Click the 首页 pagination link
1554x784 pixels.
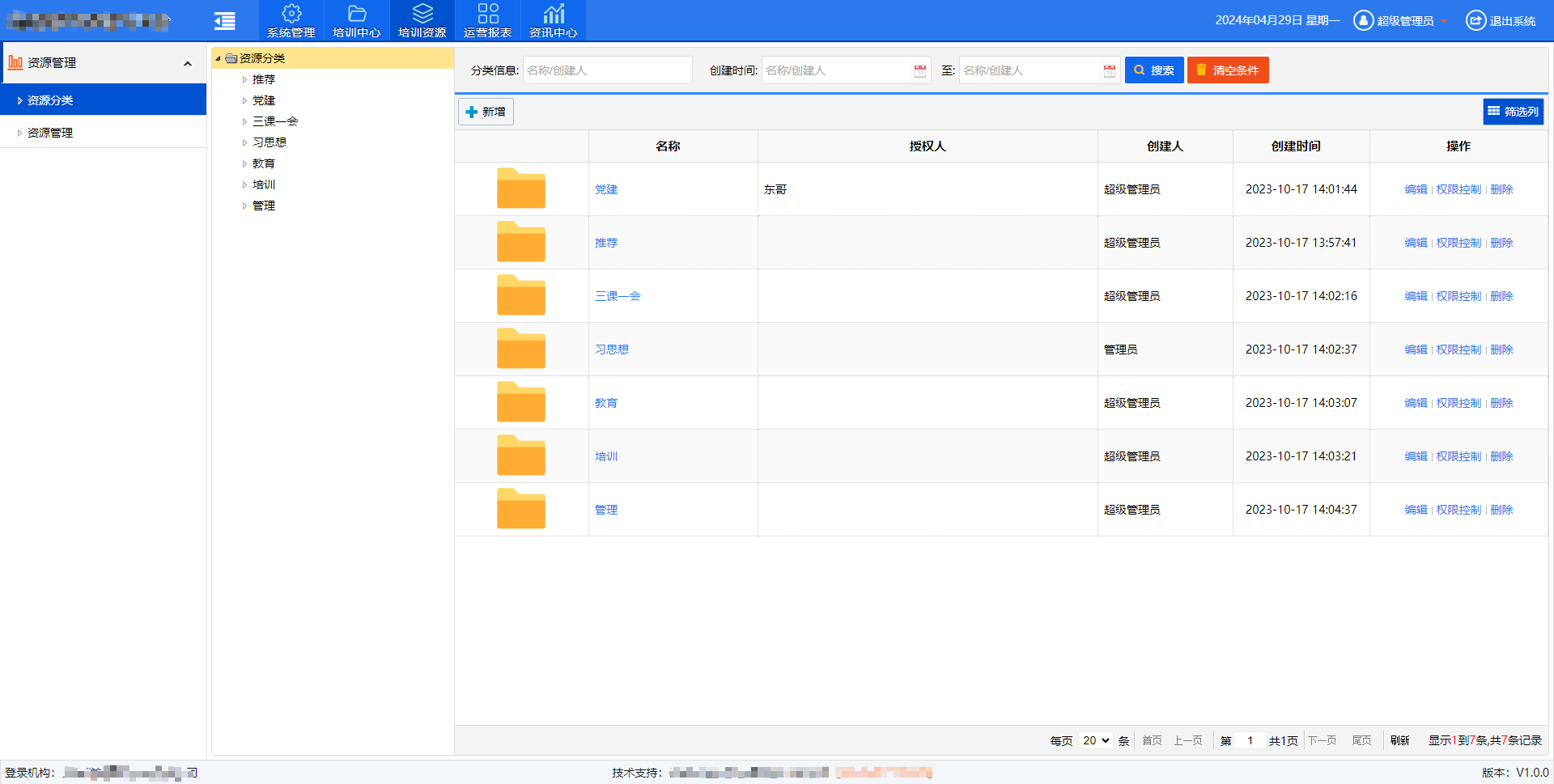click(x=1152, y=740)
